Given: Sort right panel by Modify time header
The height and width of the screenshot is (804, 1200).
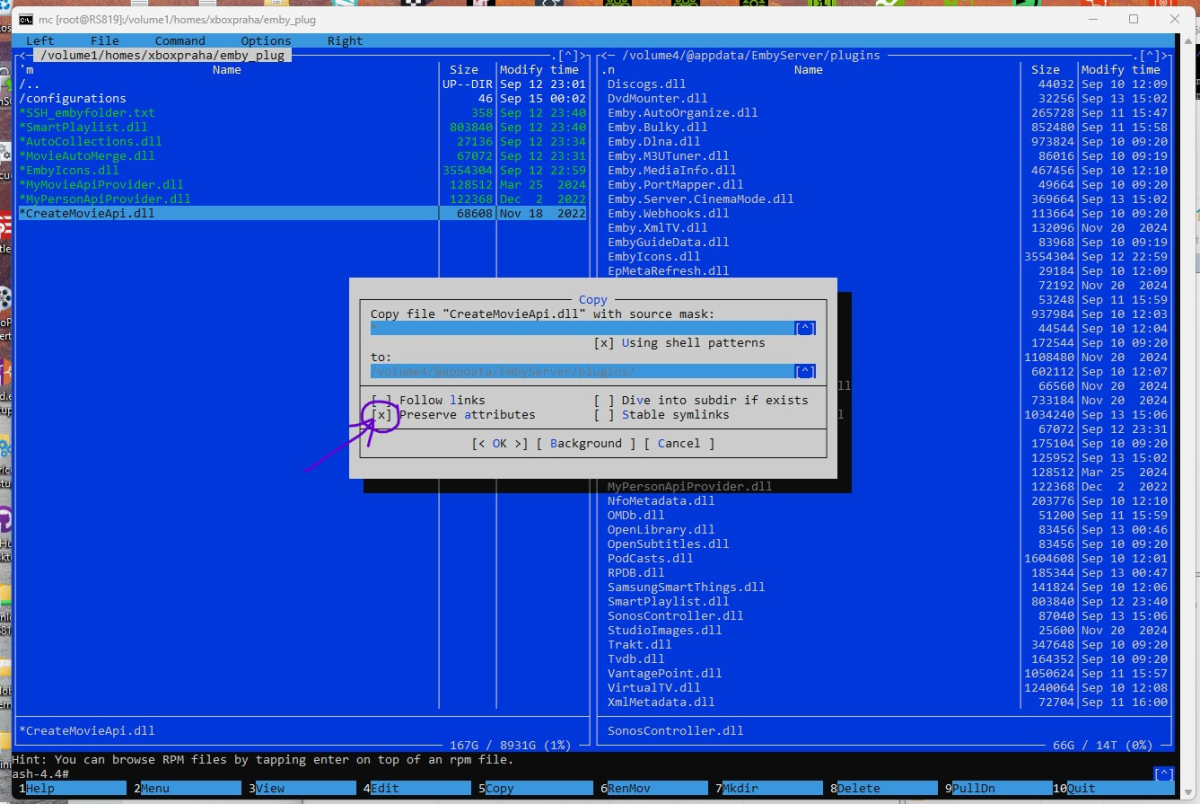Looking at the screenshot, I should (x=1120, y=70).
